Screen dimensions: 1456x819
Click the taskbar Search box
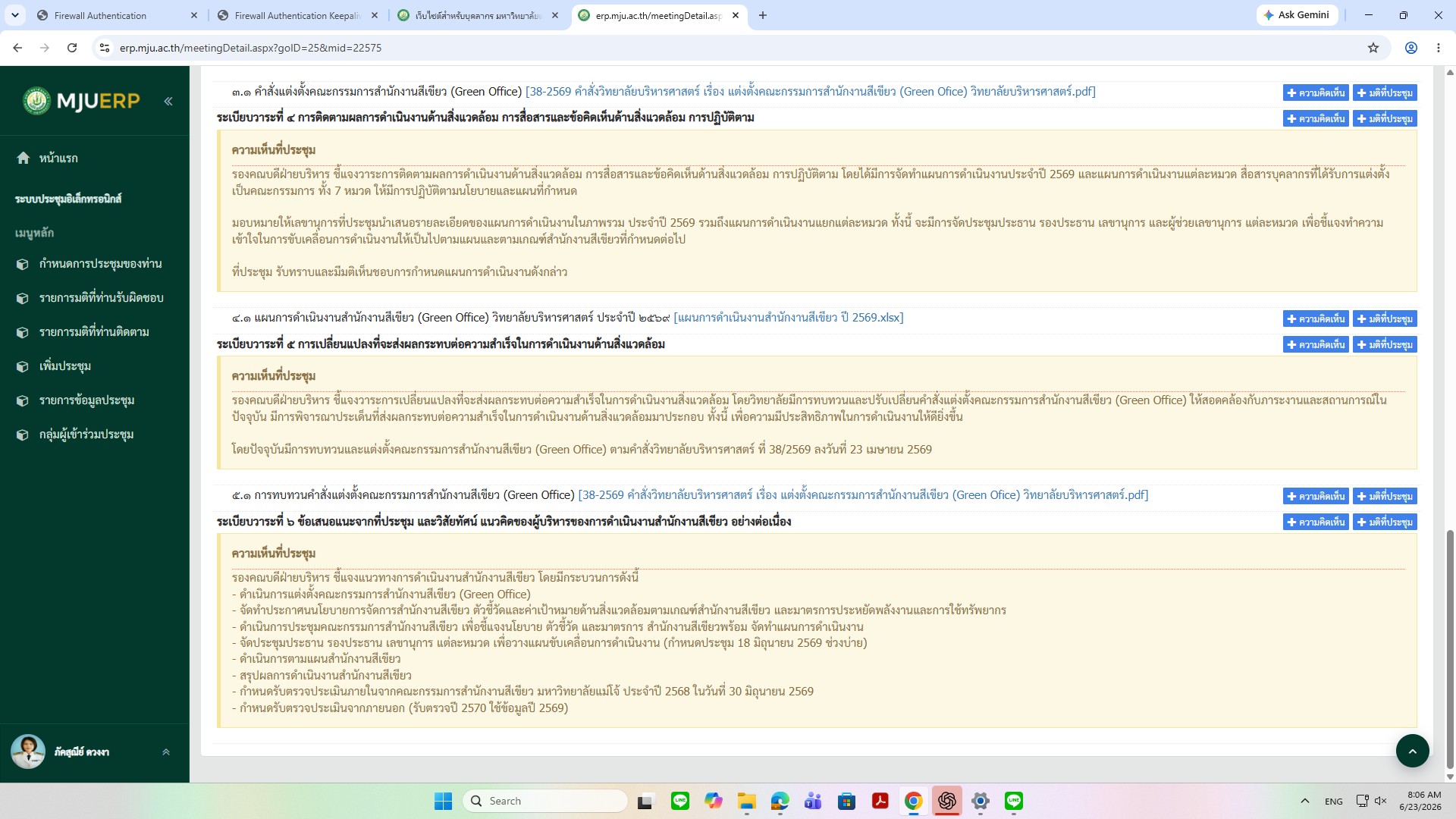click(545, 801)
